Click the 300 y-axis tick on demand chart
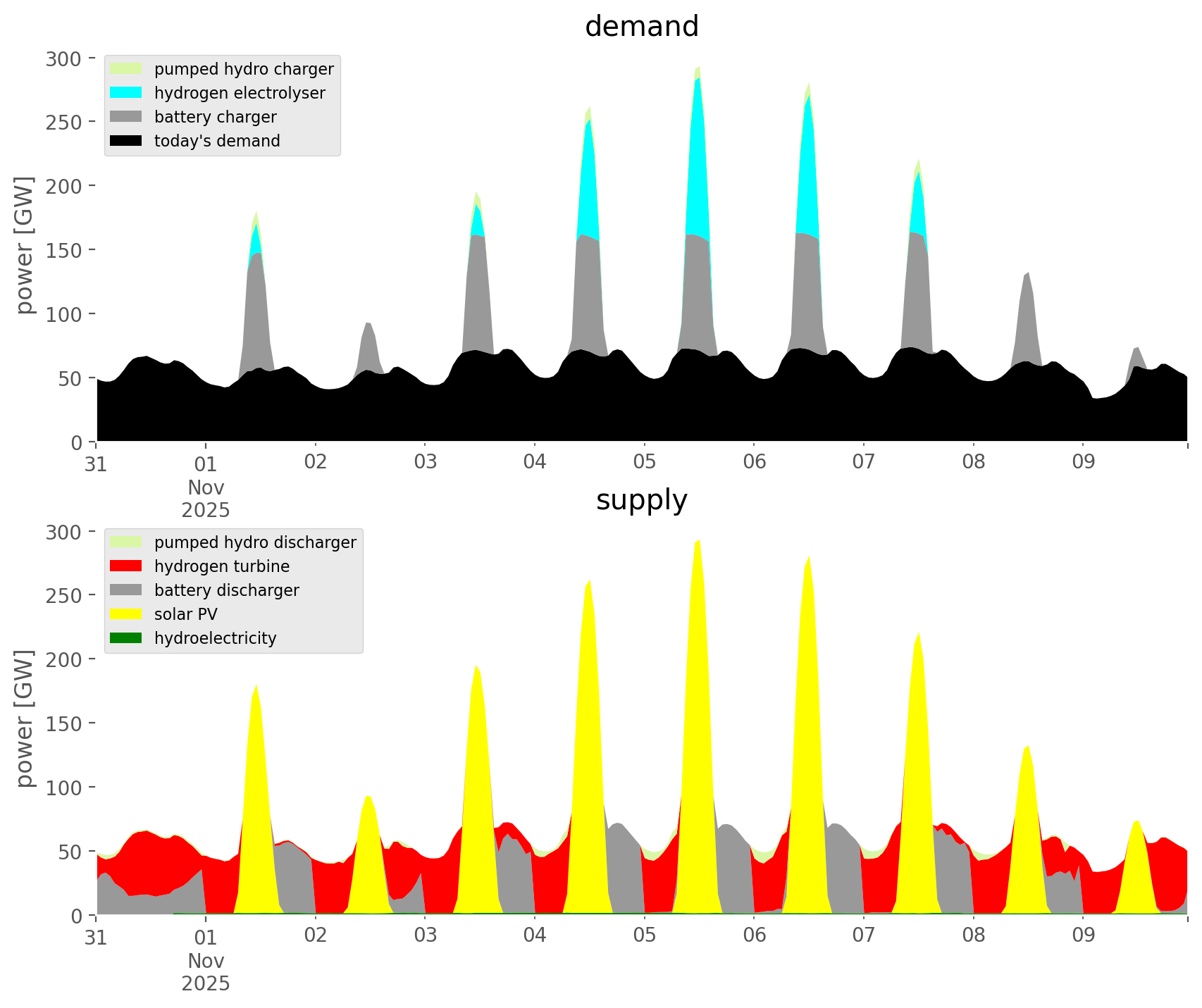1202x1008 pixels. pos(63,58)
